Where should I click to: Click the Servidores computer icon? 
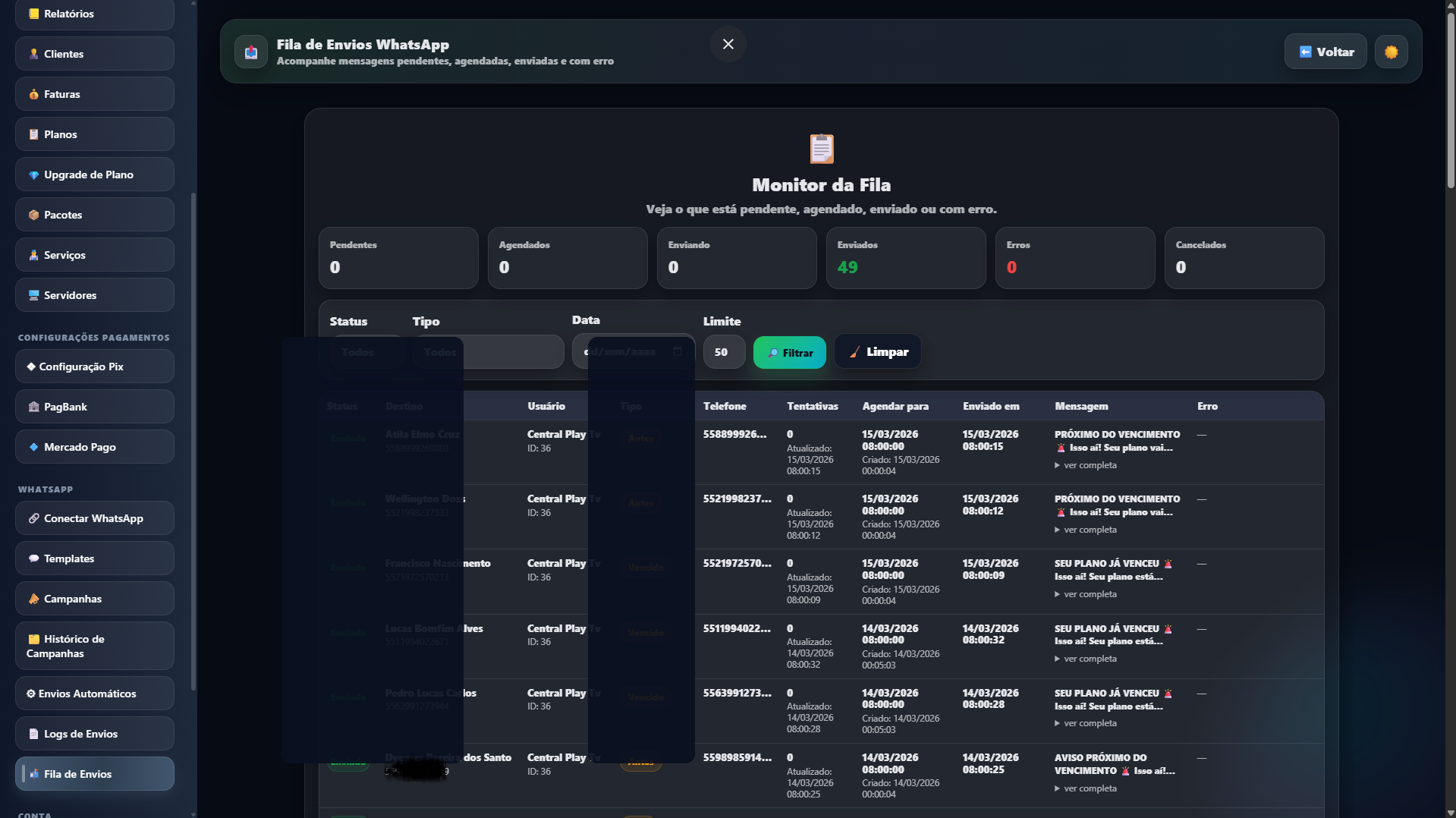[x=33, y=295]
